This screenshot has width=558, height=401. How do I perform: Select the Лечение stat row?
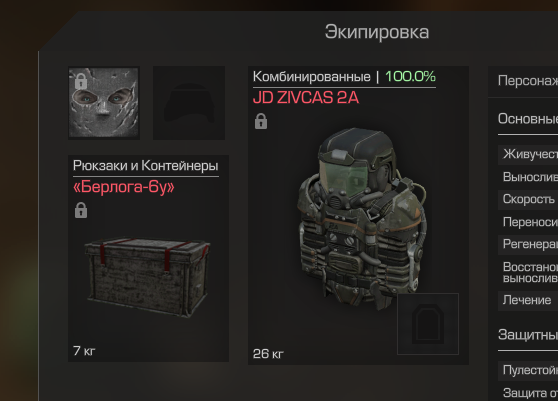pos(528,300)
